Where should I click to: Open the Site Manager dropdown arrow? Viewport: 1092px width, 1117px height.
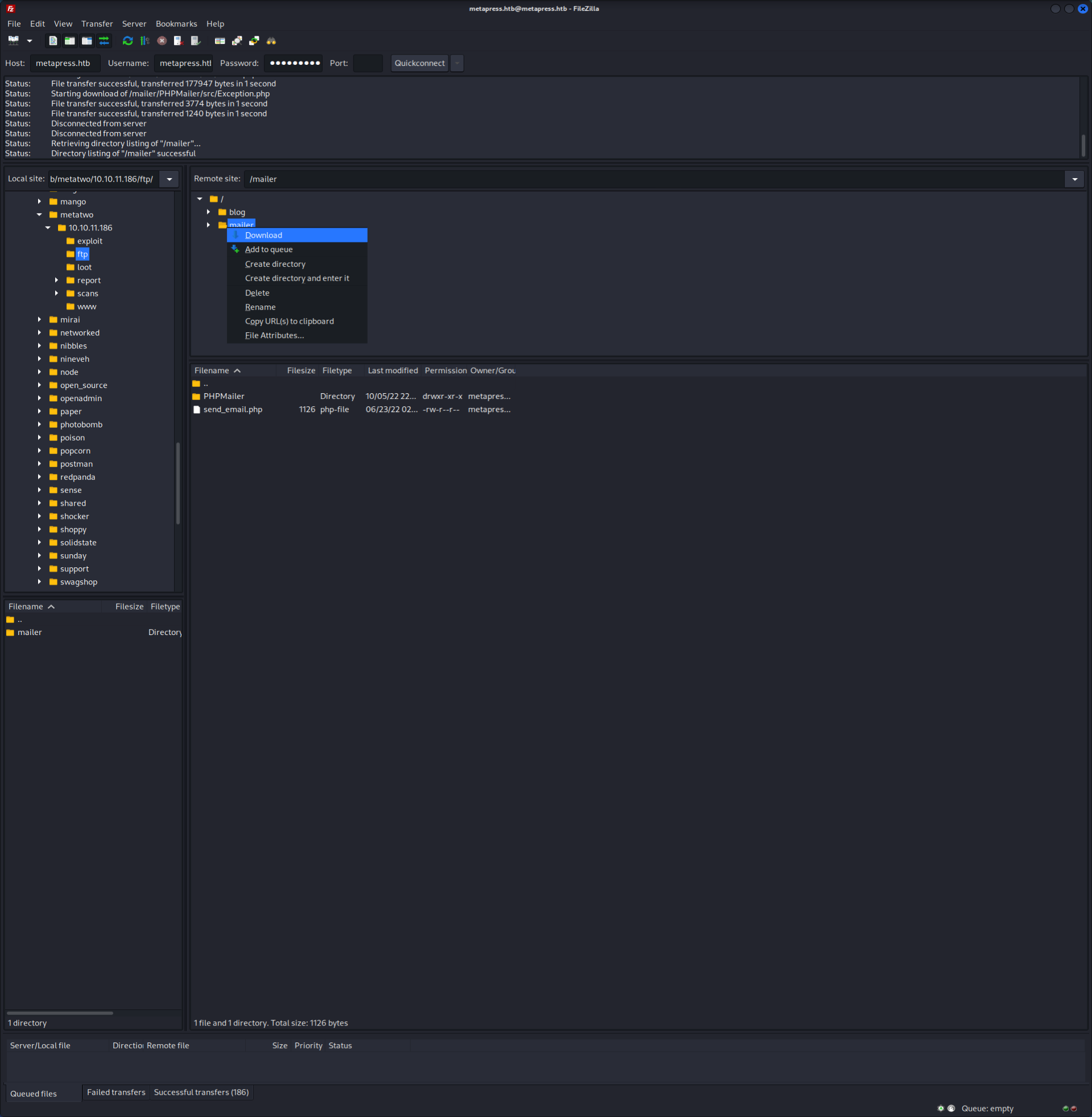tap(29, 41)
